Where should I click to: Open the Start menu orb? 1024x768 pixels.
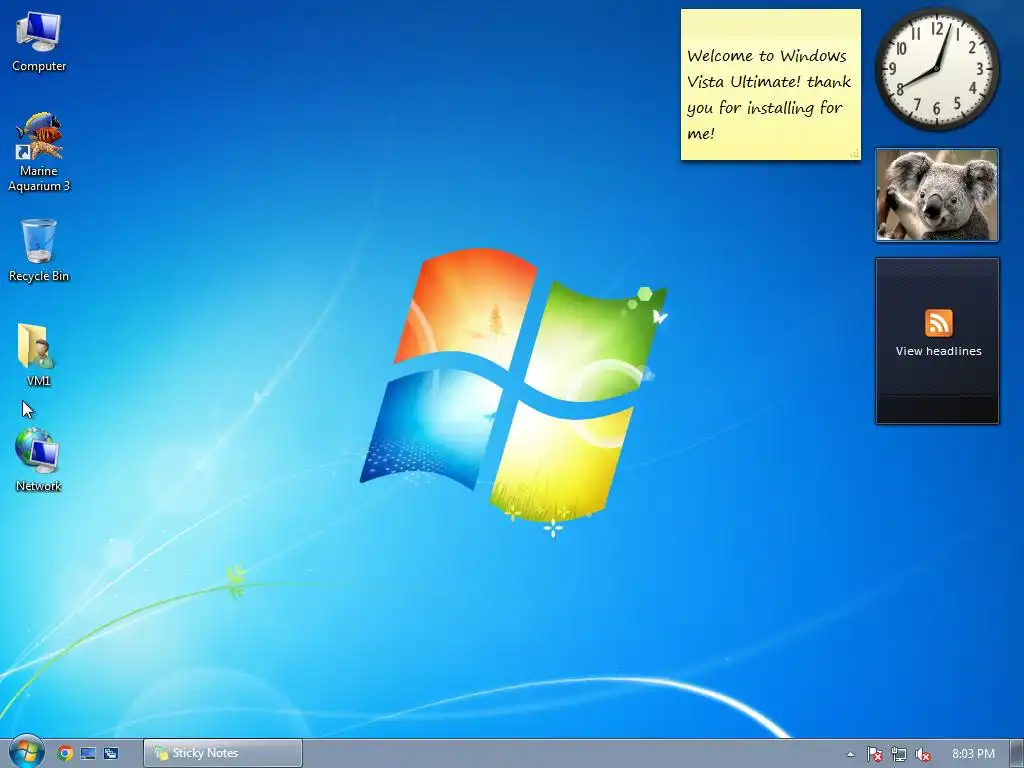pyautogui.click(x=27, y=752)
